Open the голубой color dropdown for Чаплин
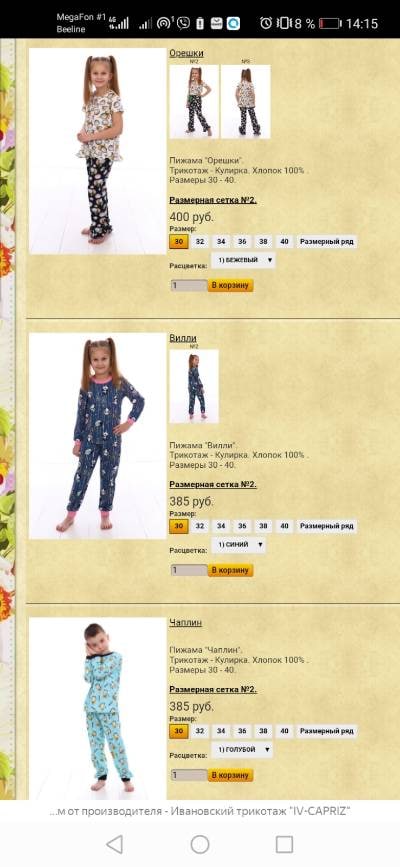The height and width of the screenshot is (867, 400). (x=242, y=749)
